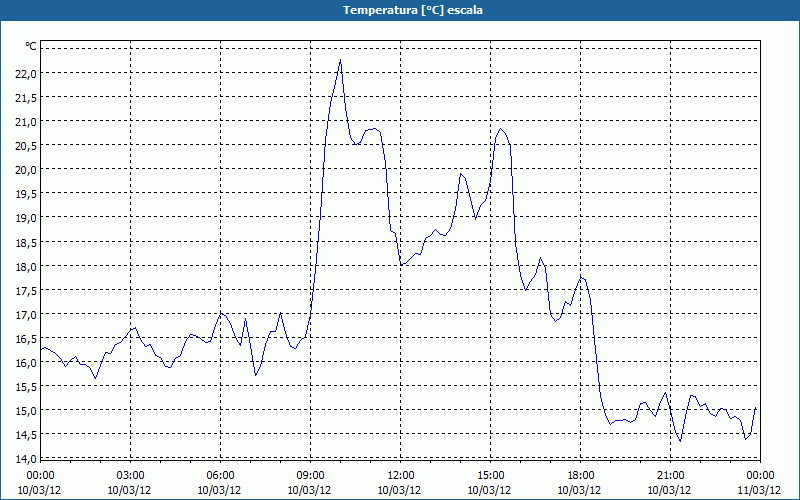The height and width of the screenshot is (500, 800).
Task: Click the 15:00 time label
Action: coord(490,476)
